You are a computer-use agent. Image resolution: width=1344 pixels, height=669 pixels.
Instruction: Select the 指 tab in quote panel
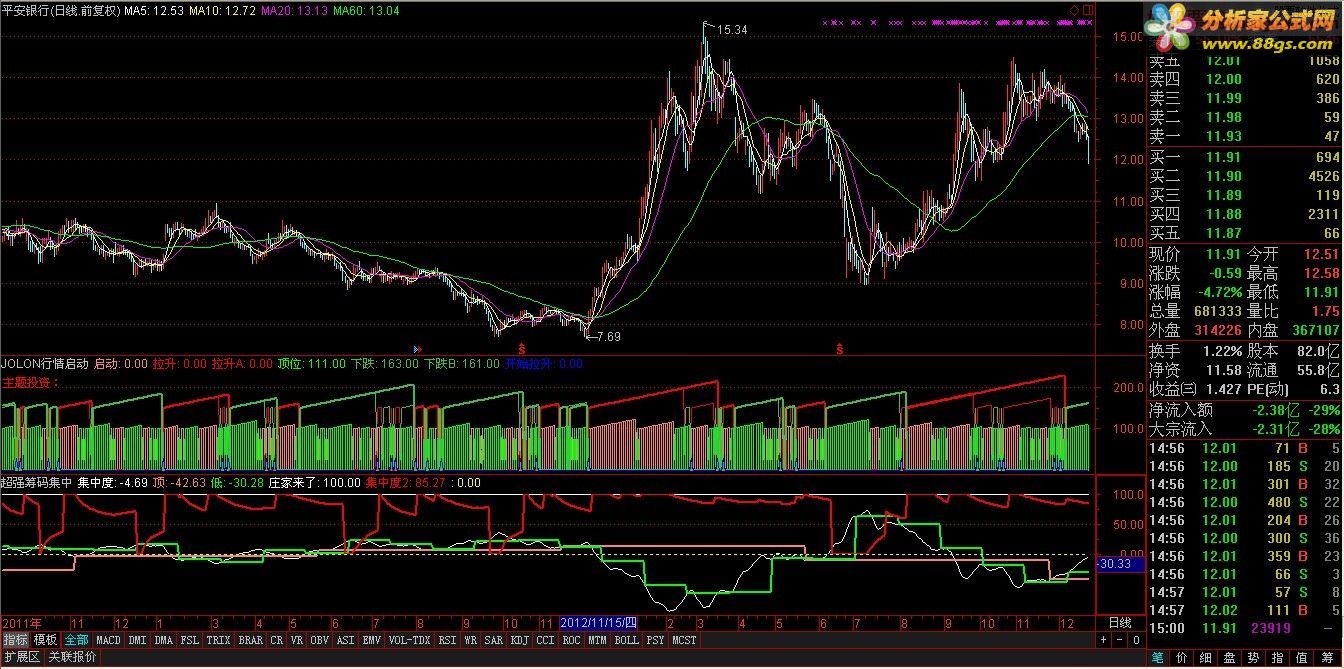coord(1278,658)
